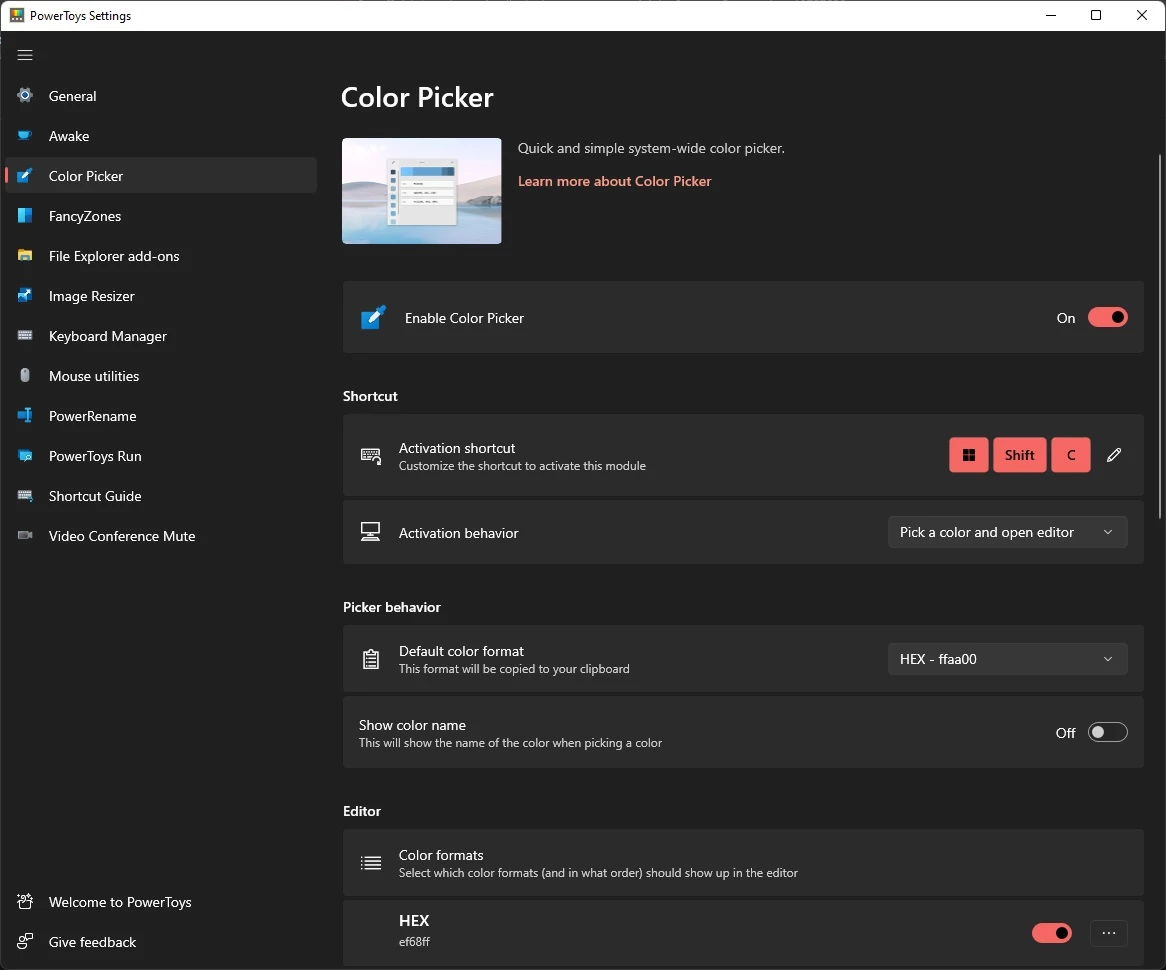Screen dimensions: 1166x970
Task: Click the PowerRename icon
Action: point(25,415)
